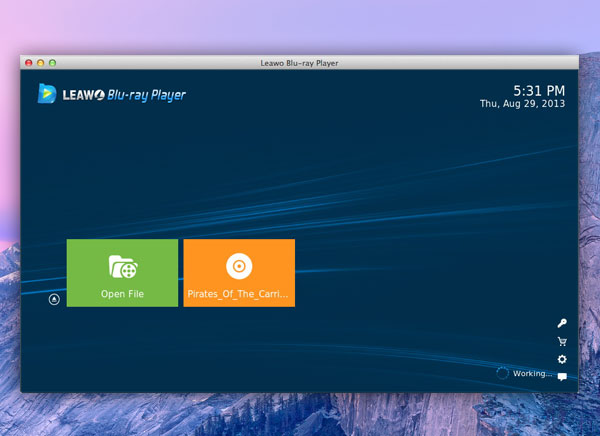Minimize window with yellow button

(41, 63)
